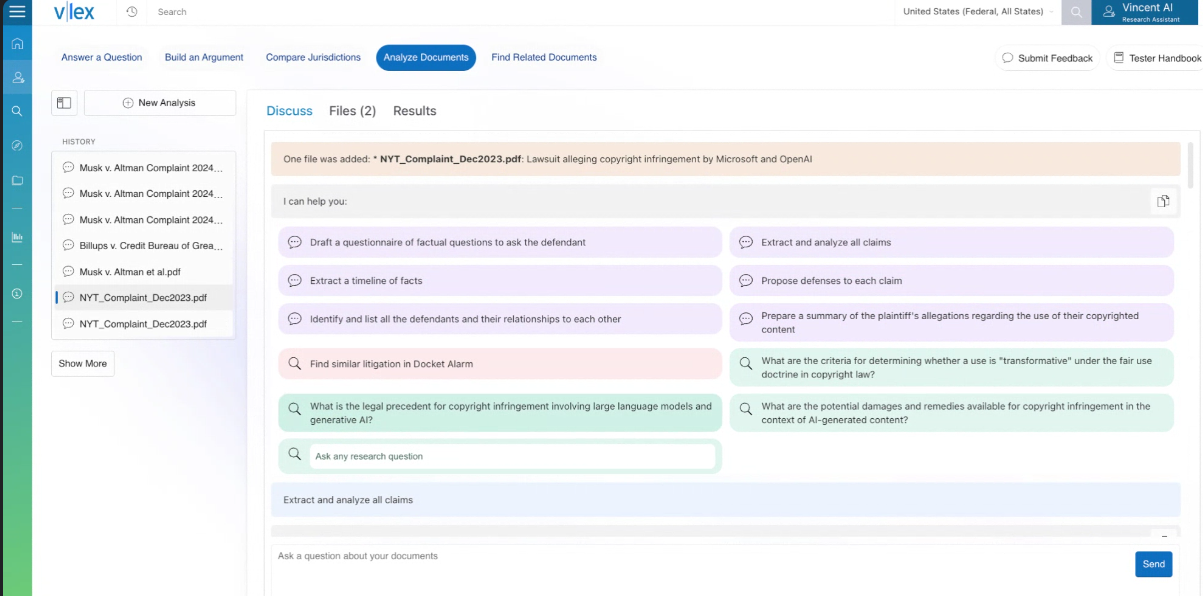The image size is (1203, 596).
Task: Select the Analyze Documents tab
Action: (x=426, y=58)
